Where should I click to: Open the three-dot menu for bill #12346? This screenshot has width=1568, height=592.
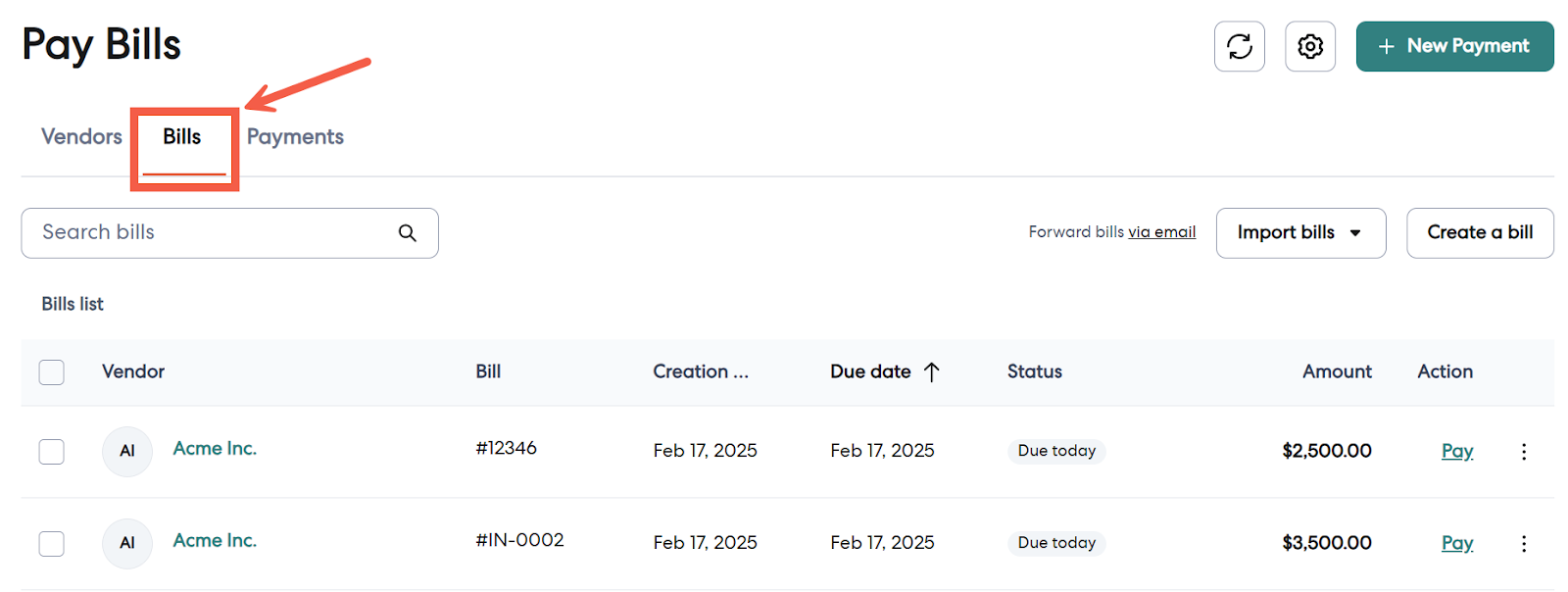[x=1523, y=452]
